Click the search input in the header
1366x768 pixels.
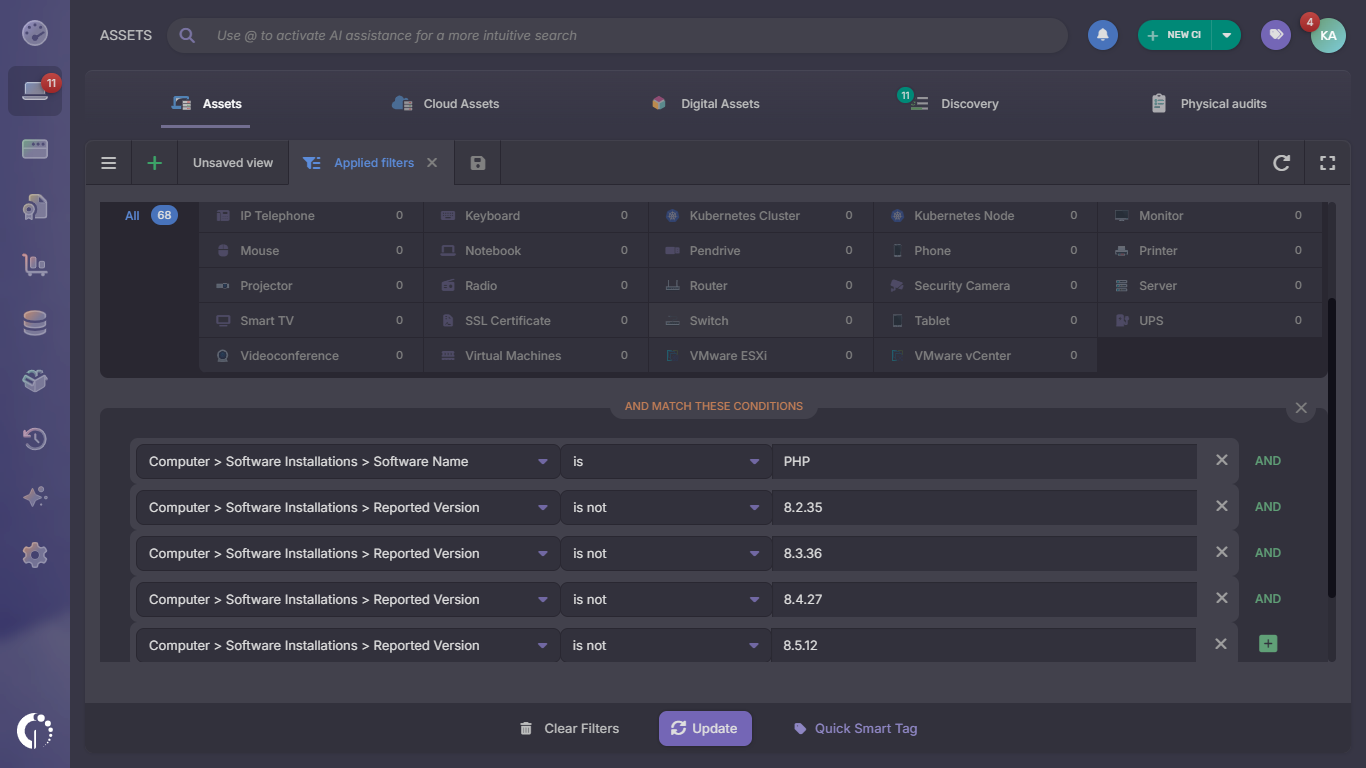[x=617, y=35]
